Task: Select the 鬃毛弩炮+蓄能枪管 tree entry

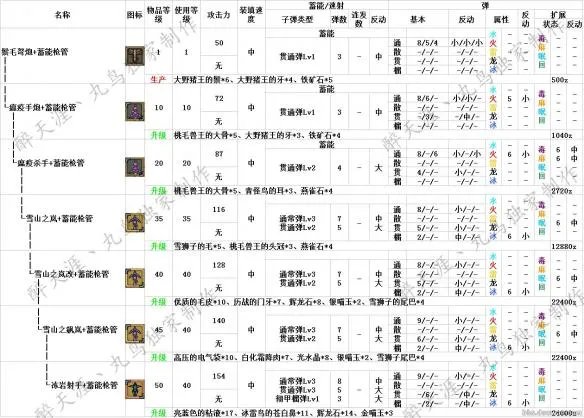Action: tap(35, 52)
